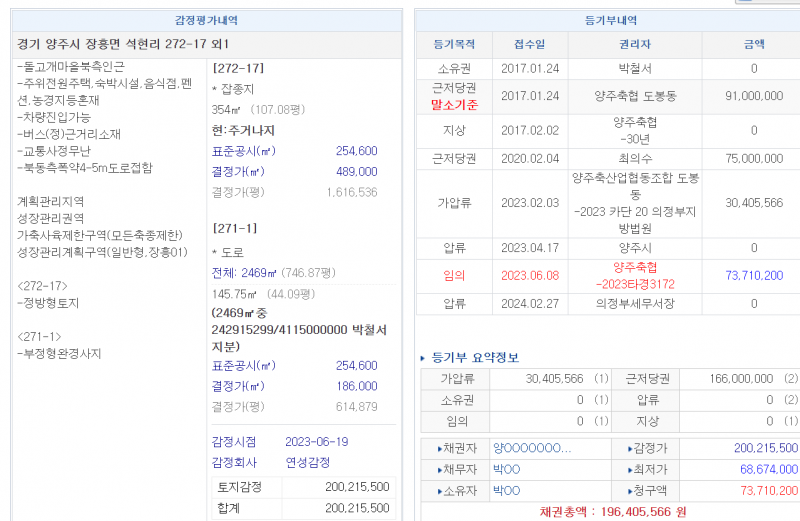The height and width of the screenshot is (521, 800).
Task: Click the arrow icon before 청구액
Action: pyautogui.click(x=631, y=490)
